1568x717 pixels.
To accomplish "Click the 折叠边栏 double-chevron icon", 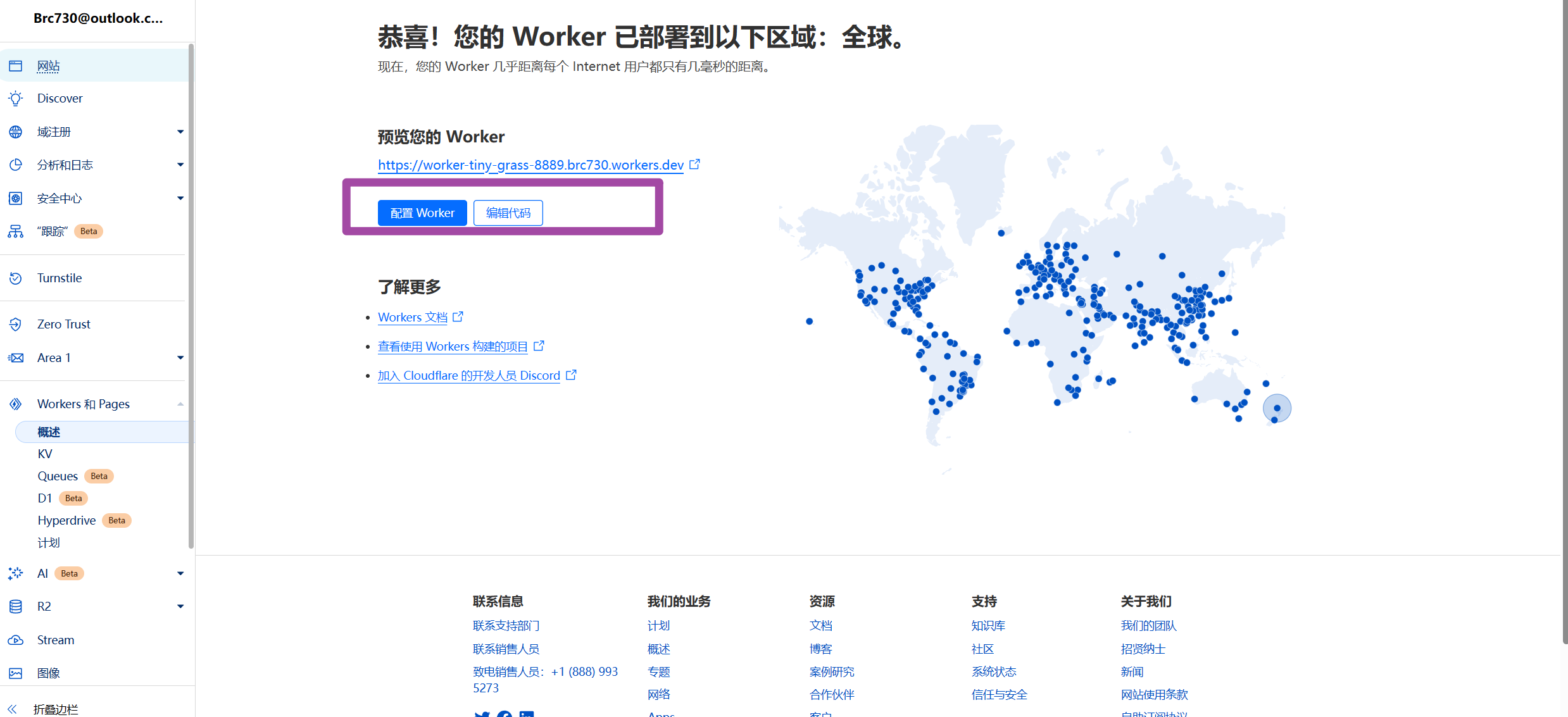I will [12, 709].
